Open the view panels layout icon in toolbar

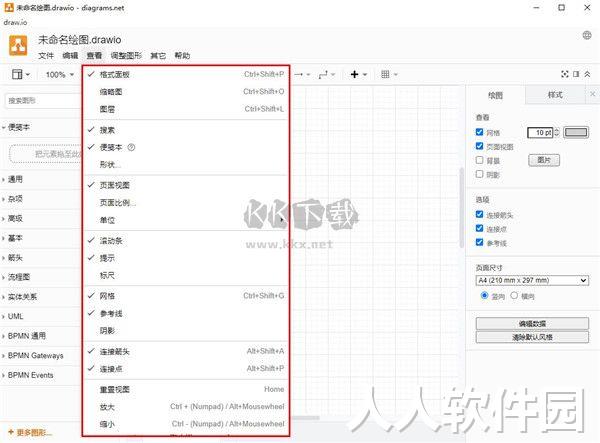click(x=21, y=74)
